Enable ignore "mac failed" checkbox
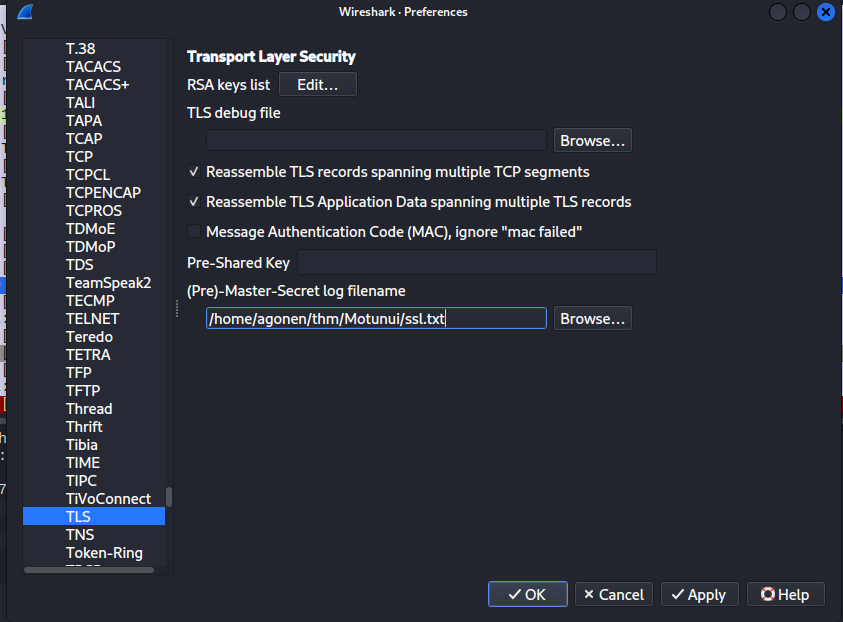The height and width of the screenshot is (622, 843). (x=195, y=232)
